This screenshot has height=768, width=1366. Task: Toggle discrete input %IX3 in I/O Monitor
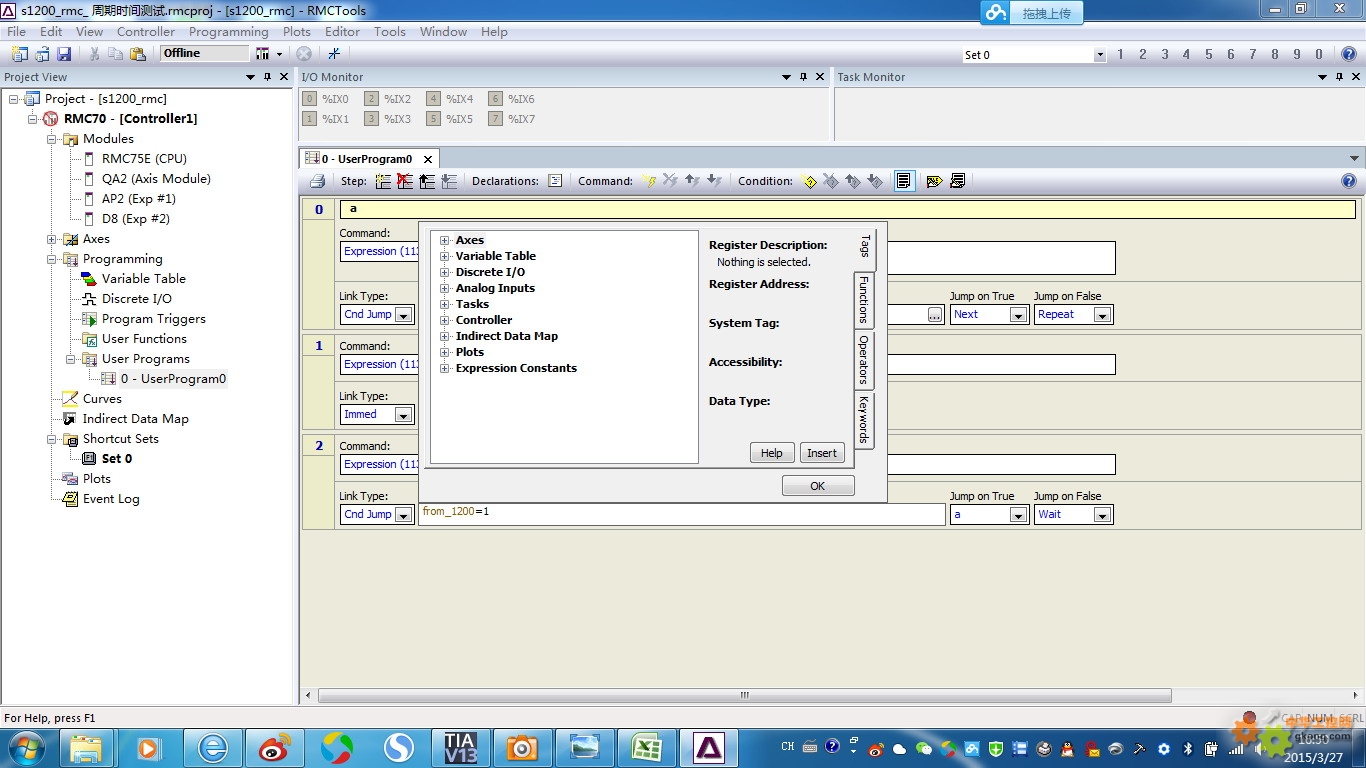tap(372, 119)
